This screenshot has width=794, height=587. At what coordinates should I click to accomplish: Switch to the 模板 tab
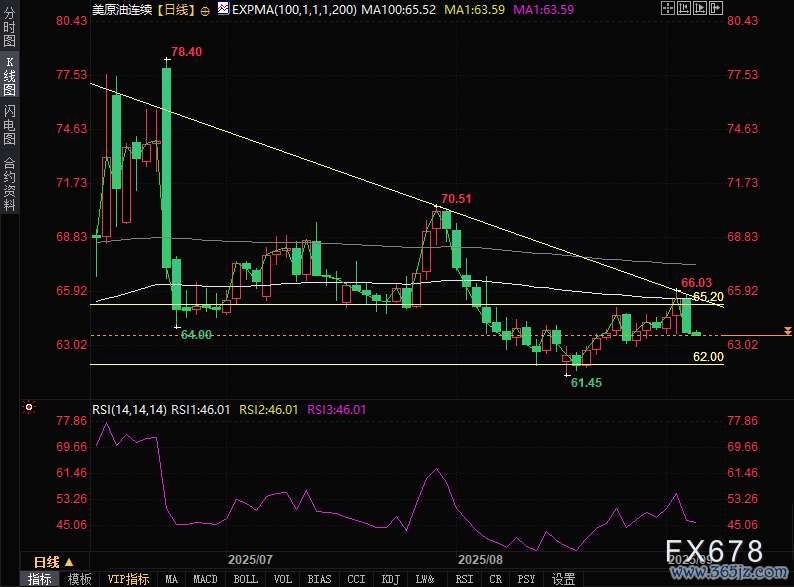[79, 579]
